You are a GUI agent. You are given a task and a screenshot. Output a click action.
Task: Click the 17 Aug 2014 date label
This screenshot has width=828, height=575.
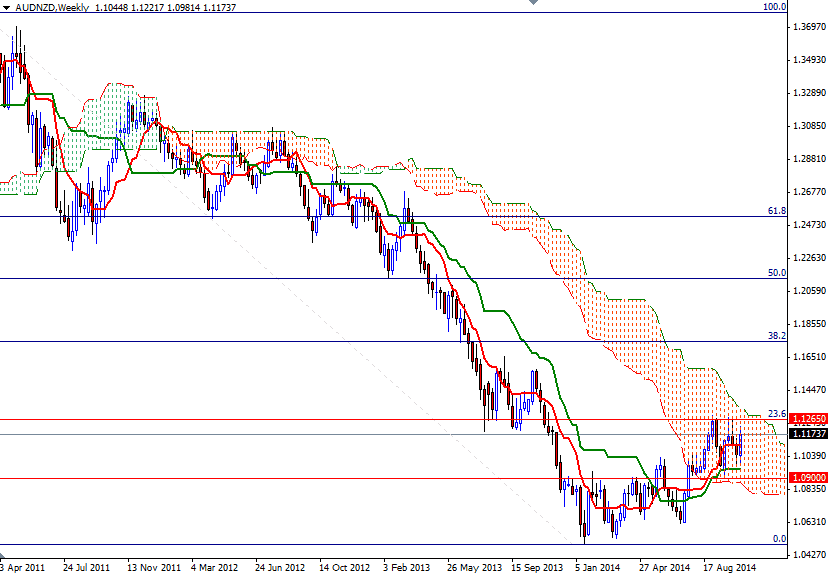729,568
